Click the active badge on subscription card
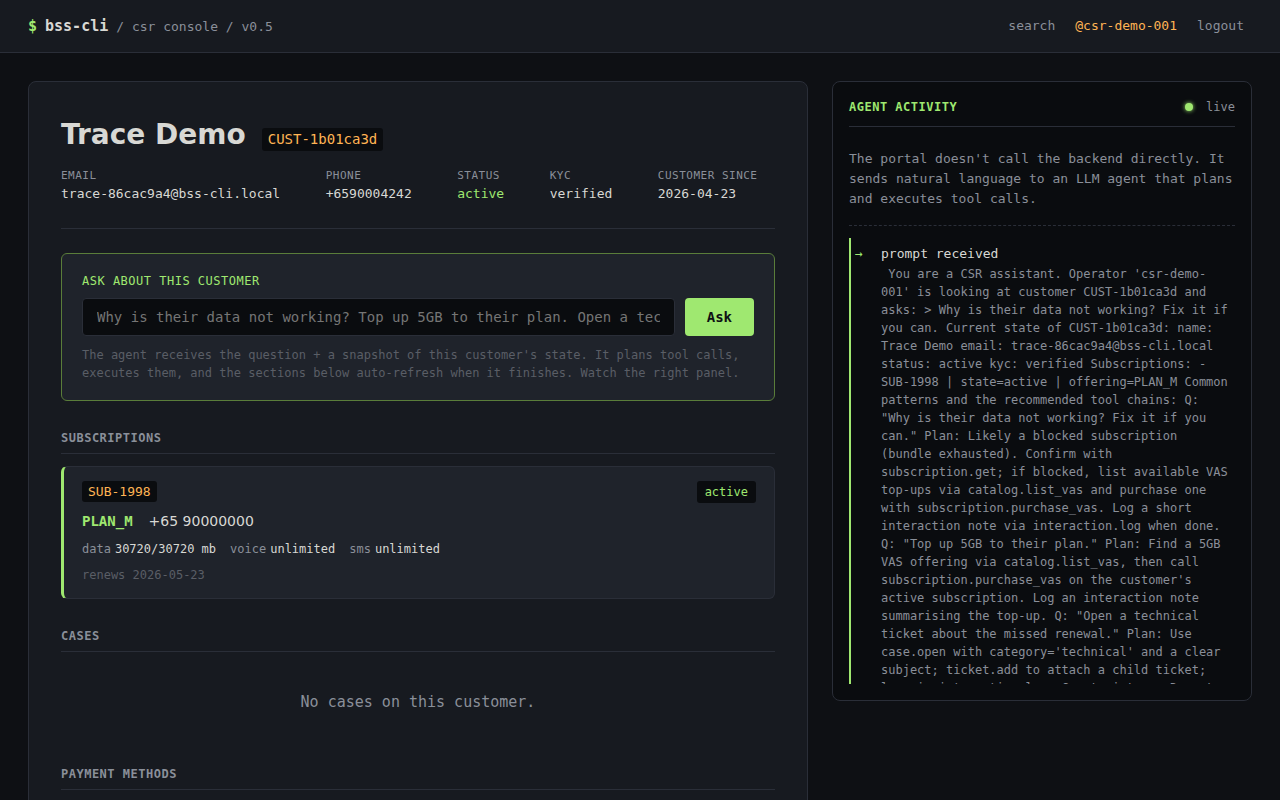Screen dimensions: 1280x800 click(x=726, y=491)
